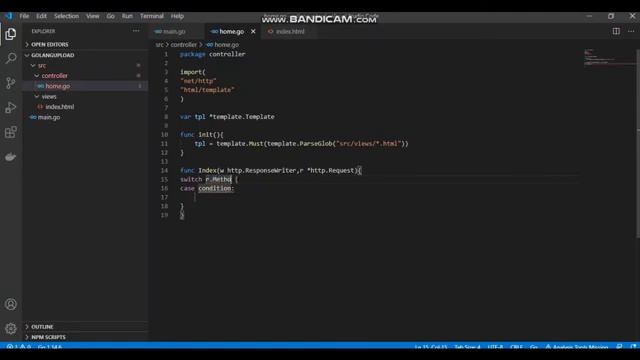Click 'r.Method' in the switch statement
This screenshot has height=360, width=640.
coord(218,180)
